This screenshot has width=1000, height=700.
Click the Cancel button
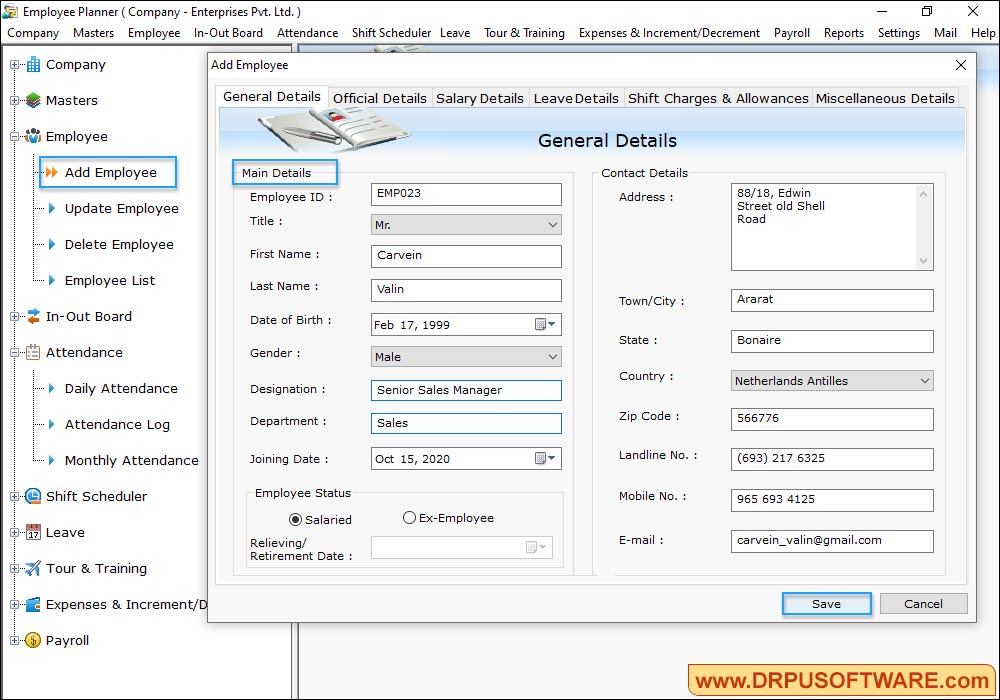click(922, 604)
